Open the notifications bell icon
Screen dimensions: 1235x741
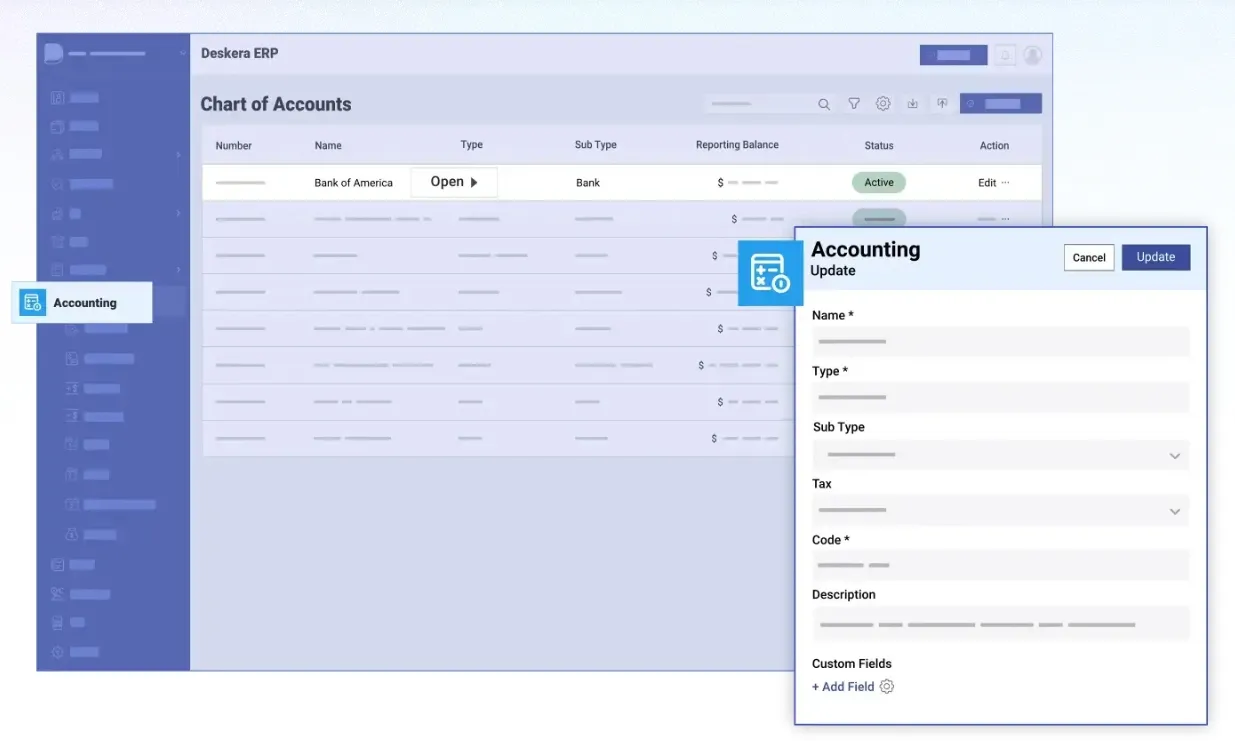point(1005,55)
